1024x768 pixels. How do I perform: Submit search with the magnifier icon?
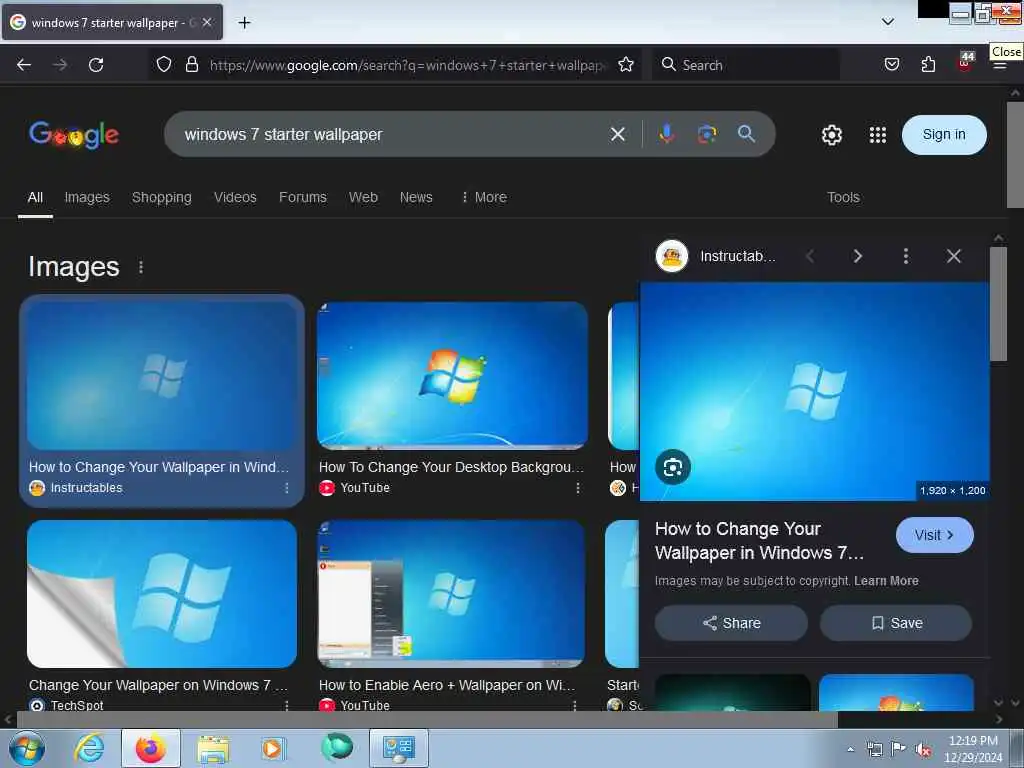[x=746, y=134]
